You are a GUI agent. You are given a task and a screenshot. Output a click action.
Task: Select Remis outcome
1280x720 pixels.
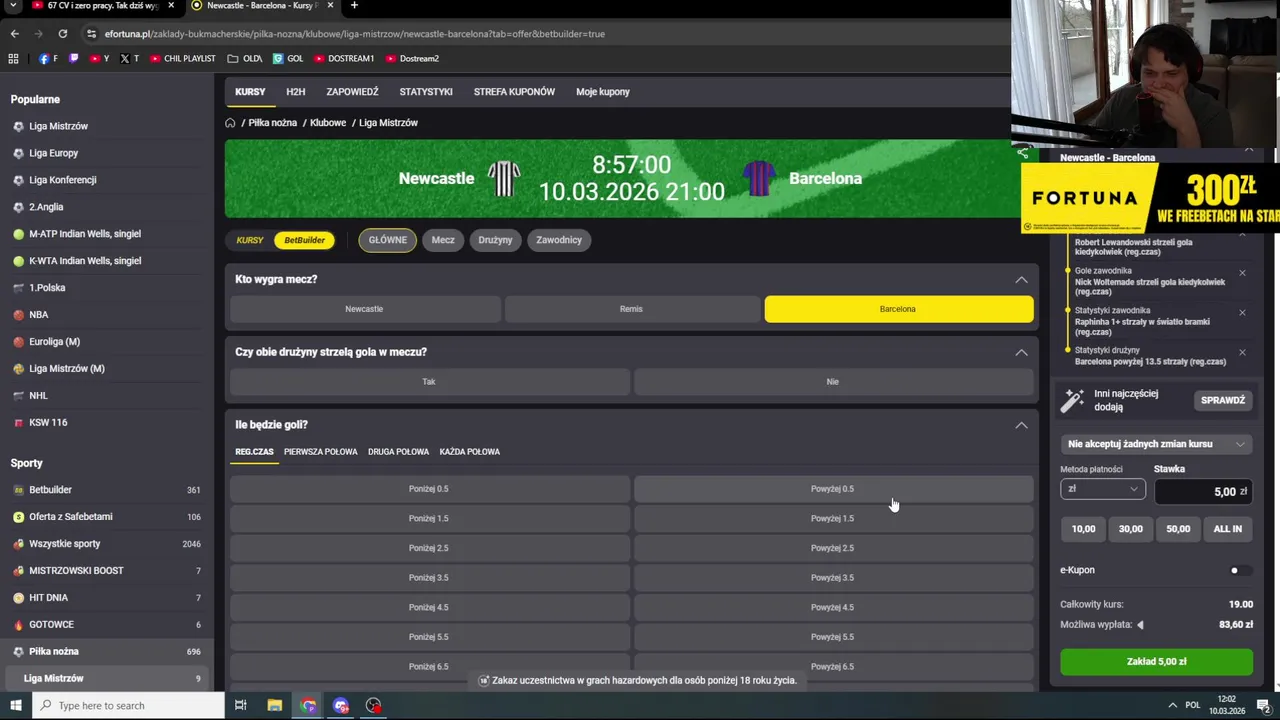coord(631,309)
